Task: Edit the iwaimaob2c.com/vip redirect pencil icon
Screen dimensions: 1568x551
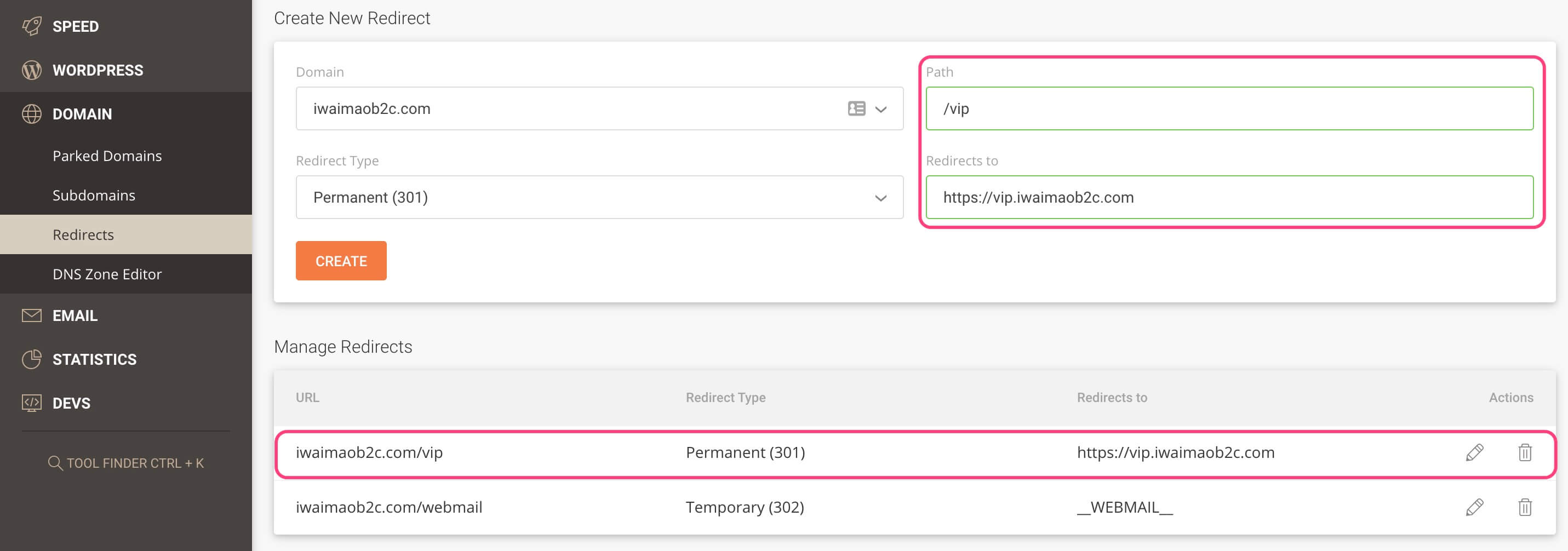Action: click(x=1474, y=452)
